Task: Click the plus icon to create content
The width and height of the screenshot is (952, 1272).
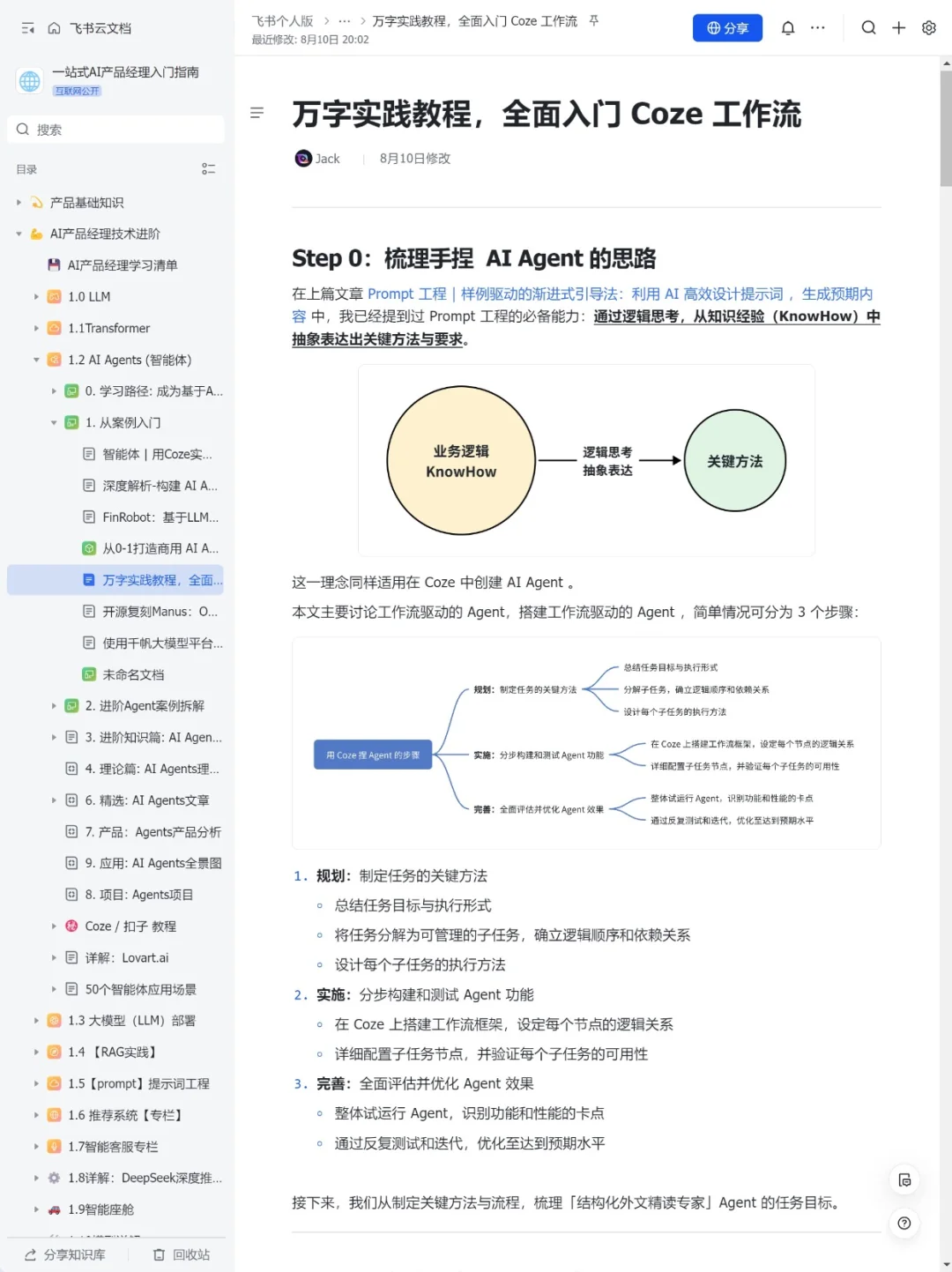Action: pyautogui.click(x=898, y=27)
